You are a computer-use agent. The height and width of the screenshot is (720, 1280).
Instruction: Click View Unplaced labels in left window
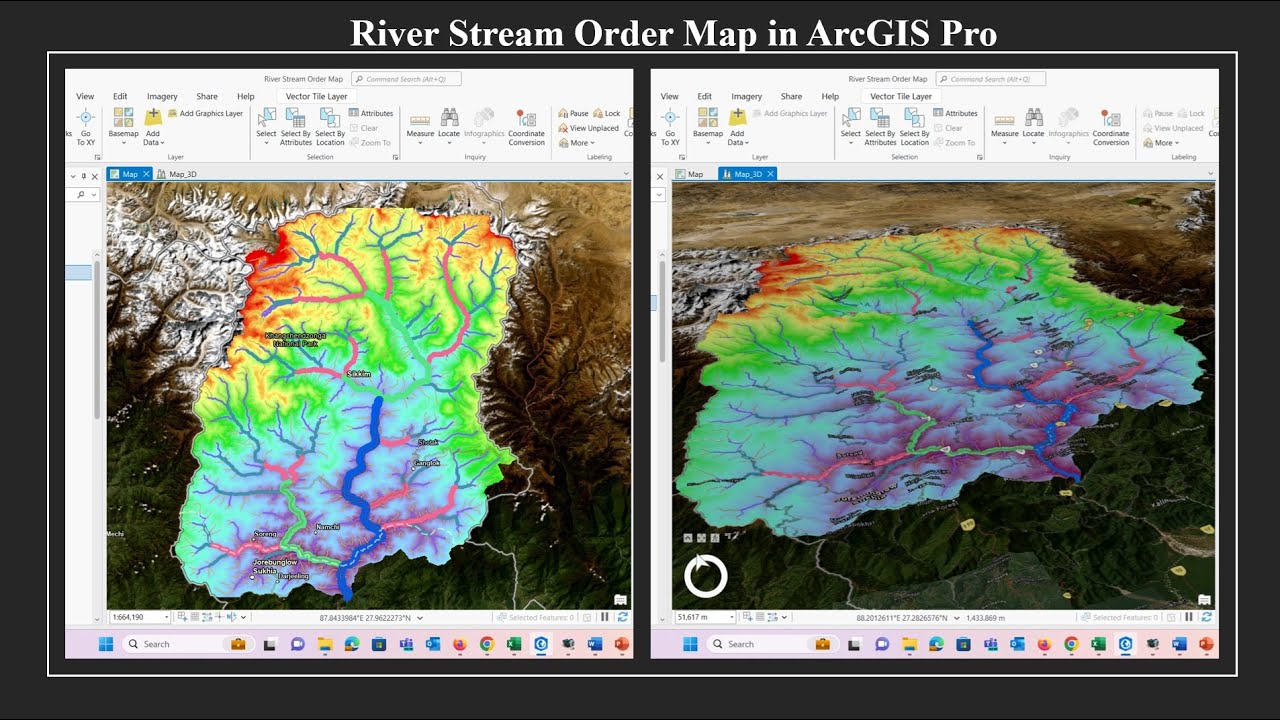point(589,128)
